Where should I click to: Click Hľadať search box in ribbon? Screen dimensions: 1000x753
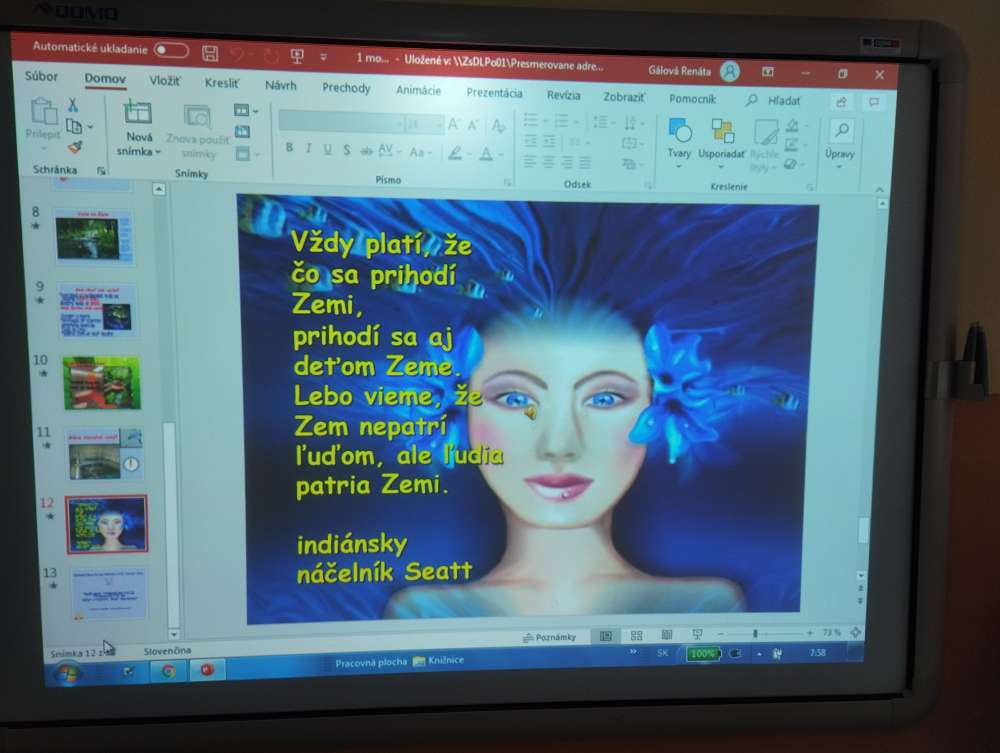(x=773, y=101)
